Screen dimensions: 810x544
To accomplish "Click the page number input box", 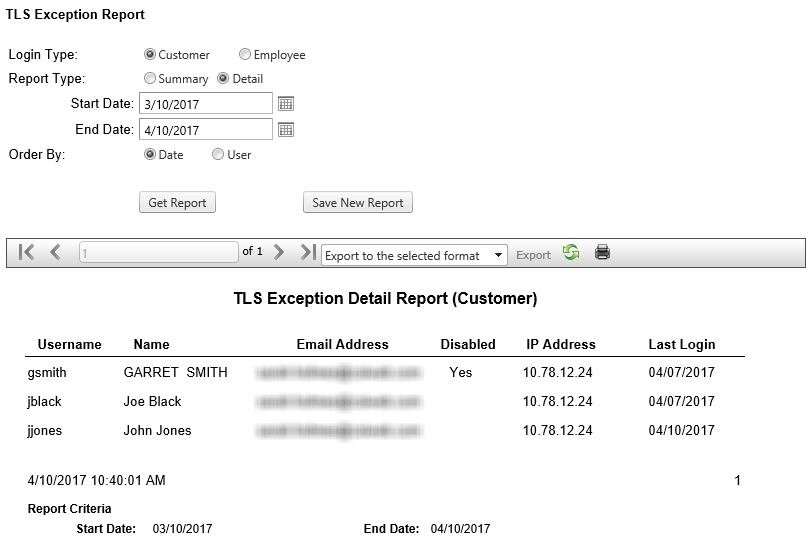I will 158,253.
